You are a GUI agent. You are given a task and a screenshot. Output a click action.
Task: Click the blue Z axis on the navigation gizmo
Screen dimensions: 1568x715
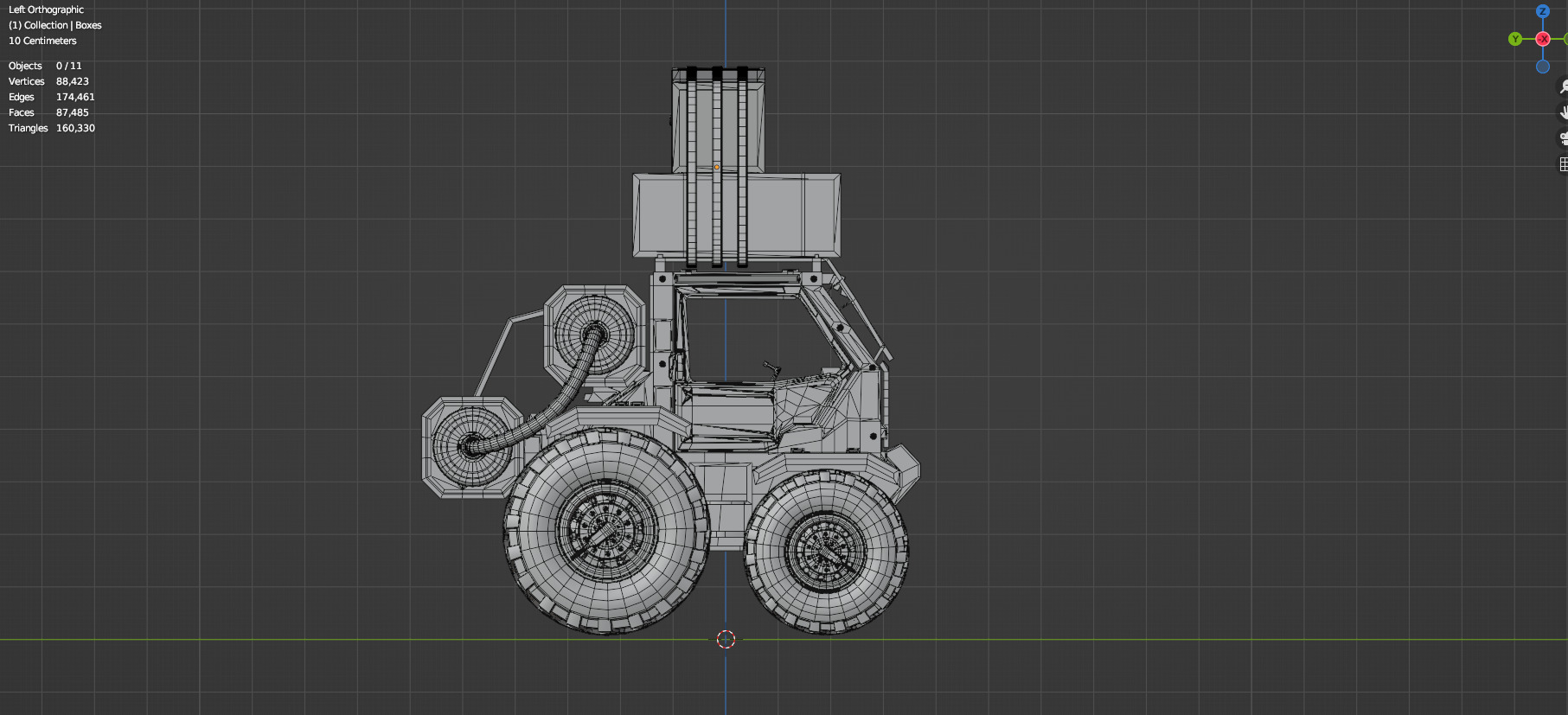[x=1542, y=11]
